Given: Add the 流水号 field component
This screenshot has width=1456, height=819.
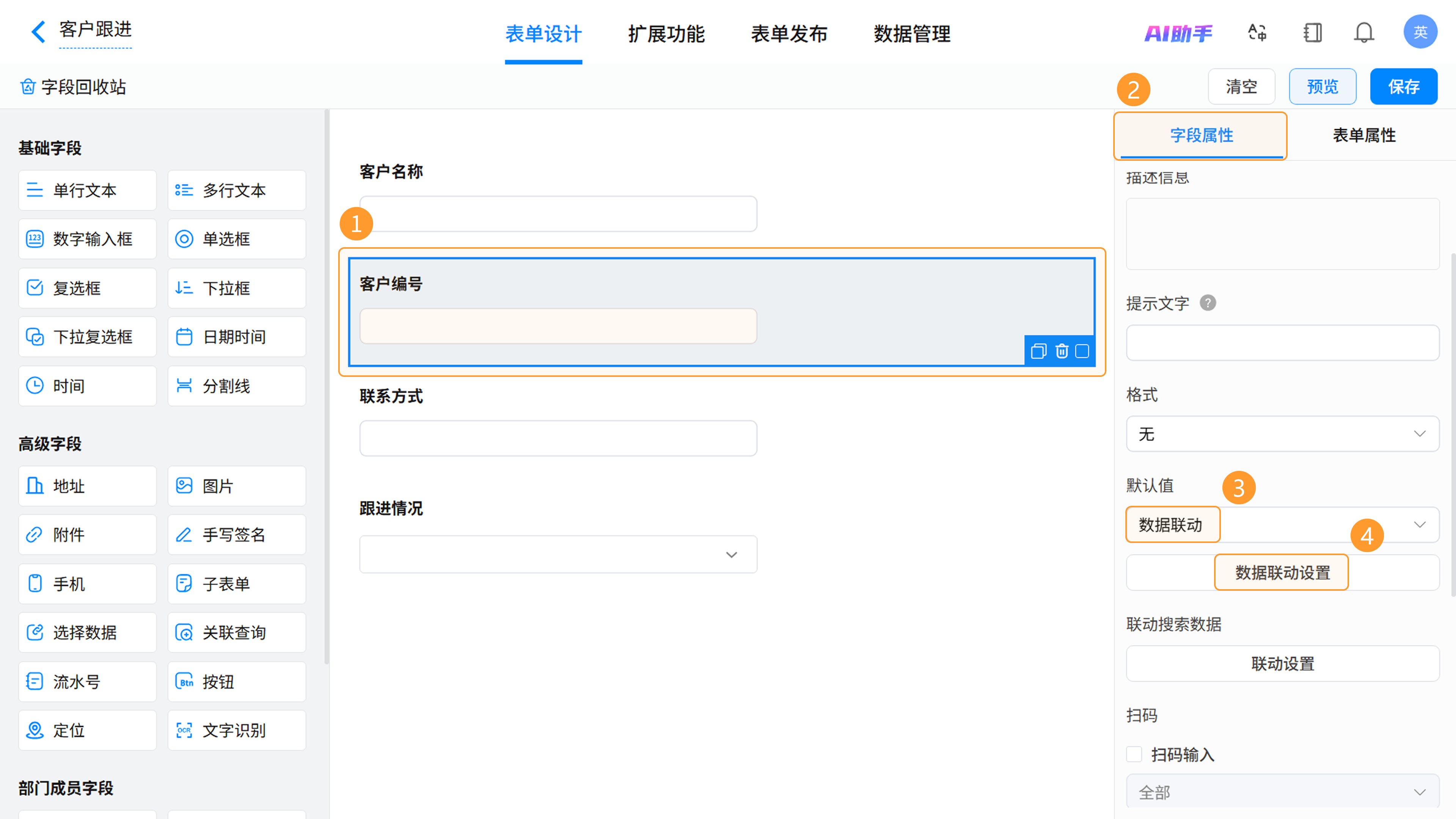Looking at the screenshot, I should (x=87, y=682).
